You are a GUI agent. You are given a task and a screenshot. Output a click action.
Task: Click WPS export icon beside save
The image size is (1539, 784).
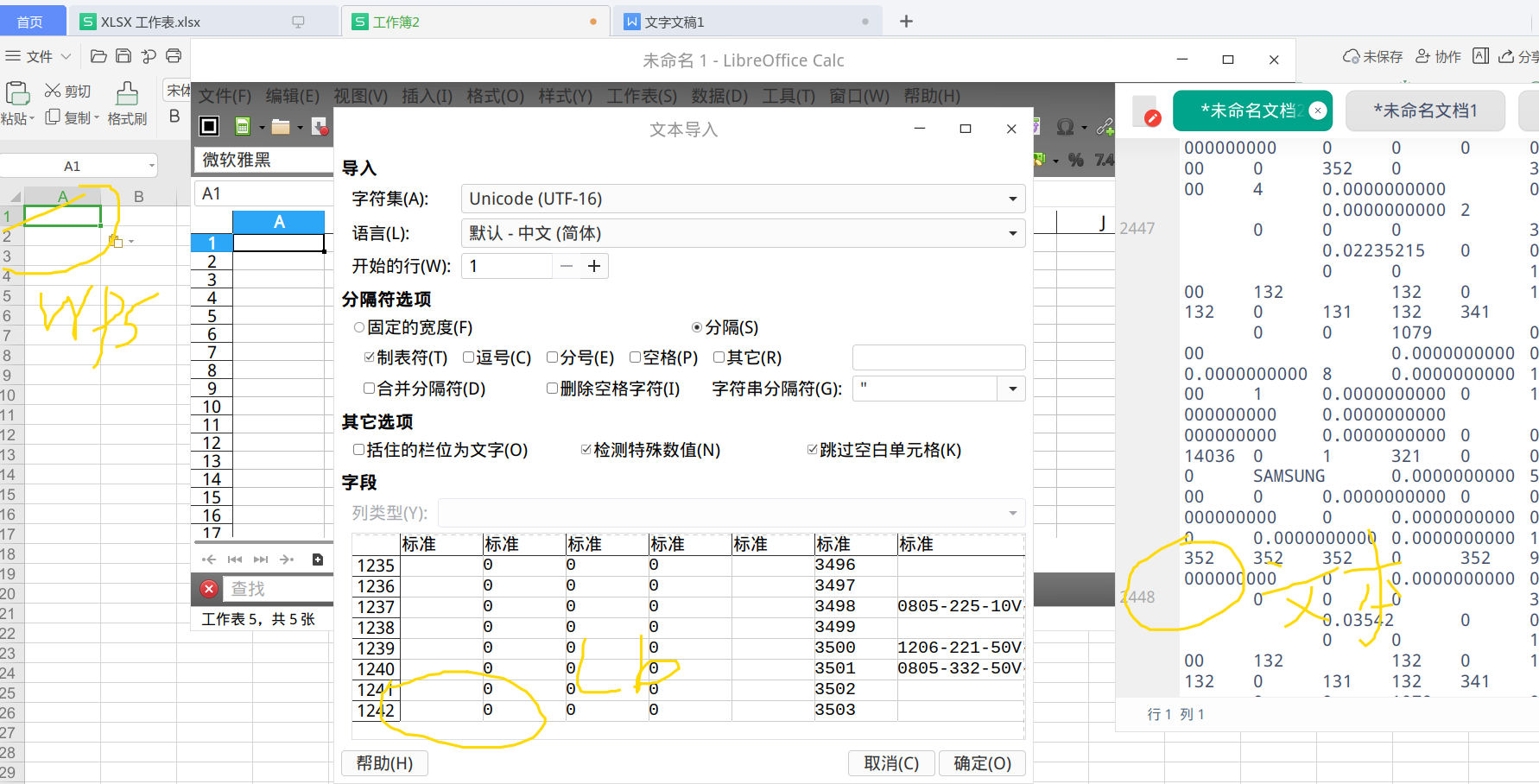click(149, 56)
